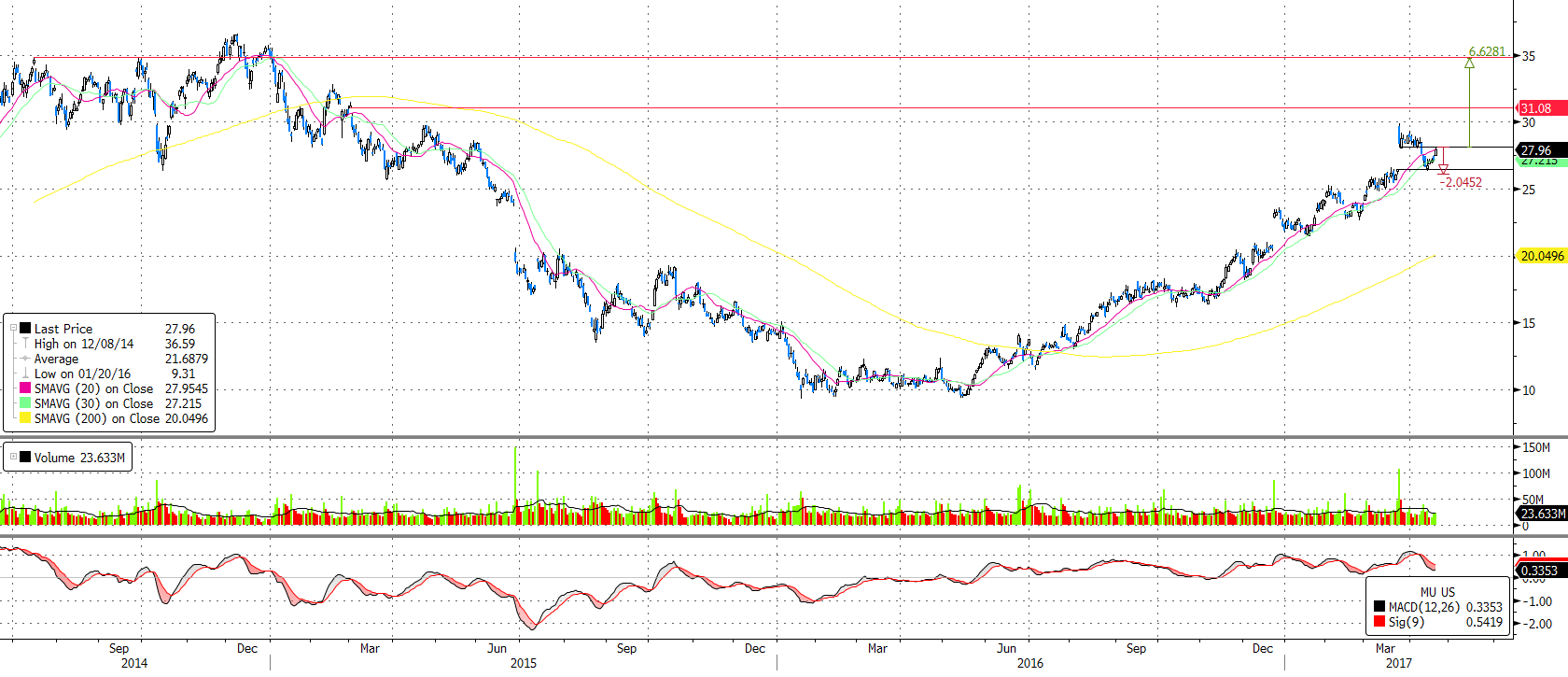This screenshot has width=1568, height=677.
Task: Click the -2.0452 downside annotation label
Action: pyautogui.click(x=1461, y=182)
